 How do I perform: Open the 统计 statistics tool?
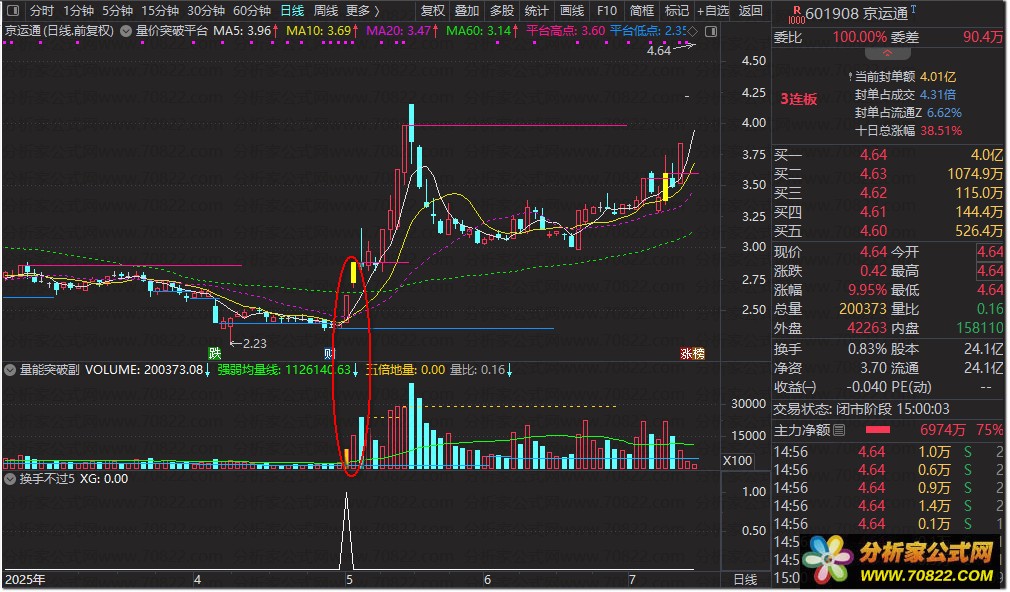click(536, 10)
